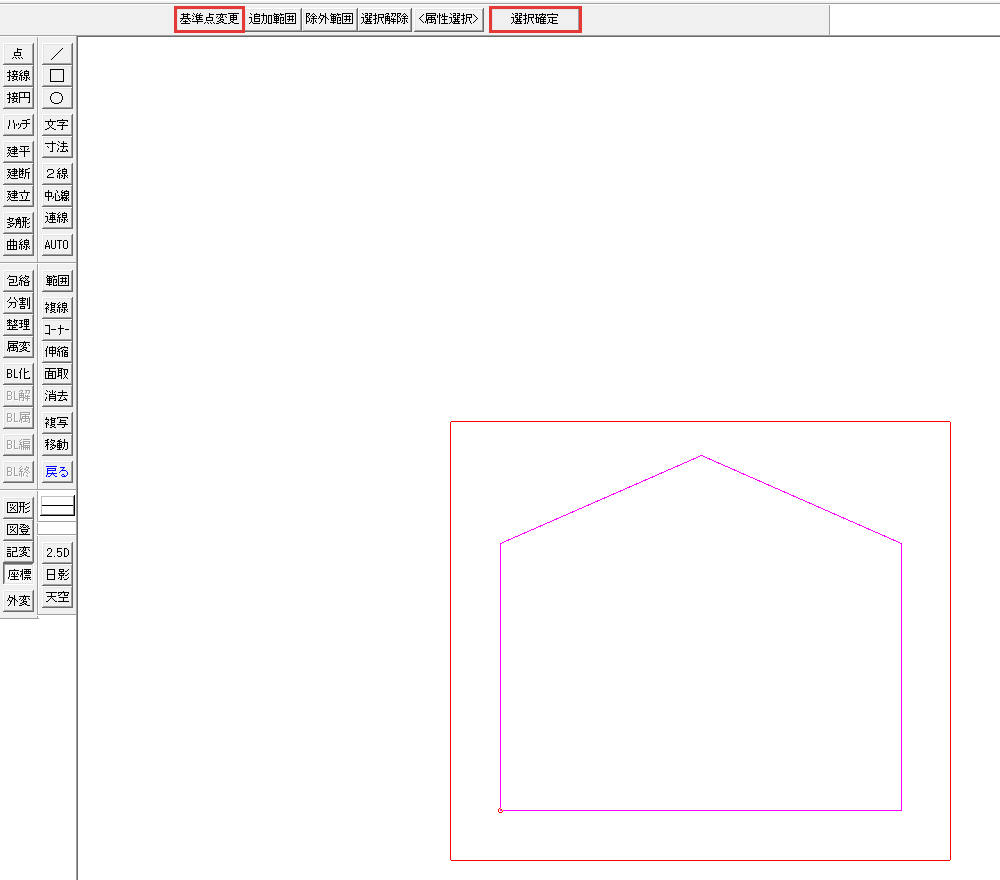Select the 寸法 dimension tool
The image size is (1000, 880).
pos(57,147)
